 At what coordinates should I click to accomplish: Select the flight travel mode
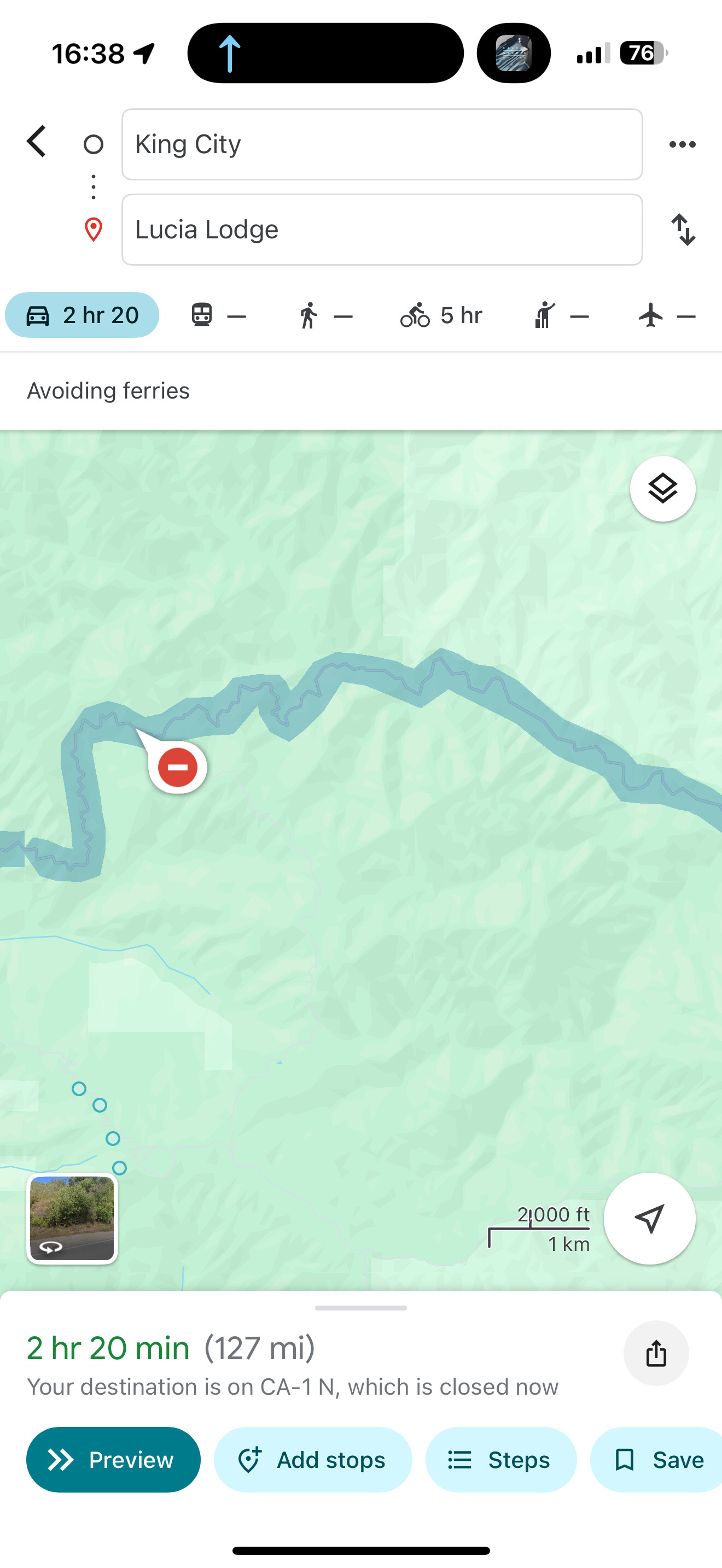tap(667, 315)
